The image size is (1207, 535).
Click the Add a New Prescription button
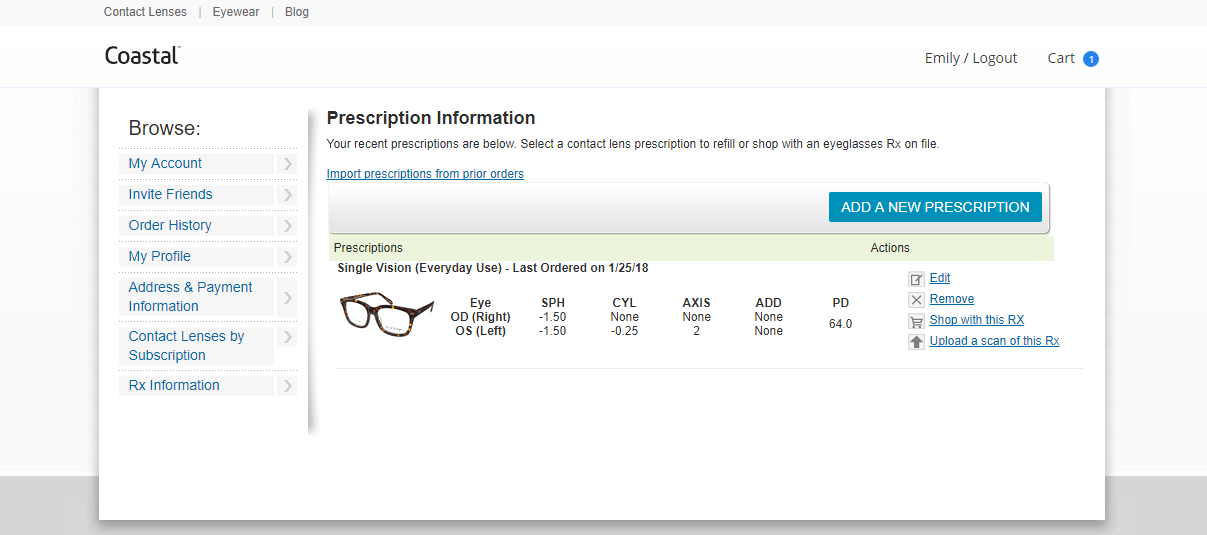pyautogui.click(x=935, y=207)
